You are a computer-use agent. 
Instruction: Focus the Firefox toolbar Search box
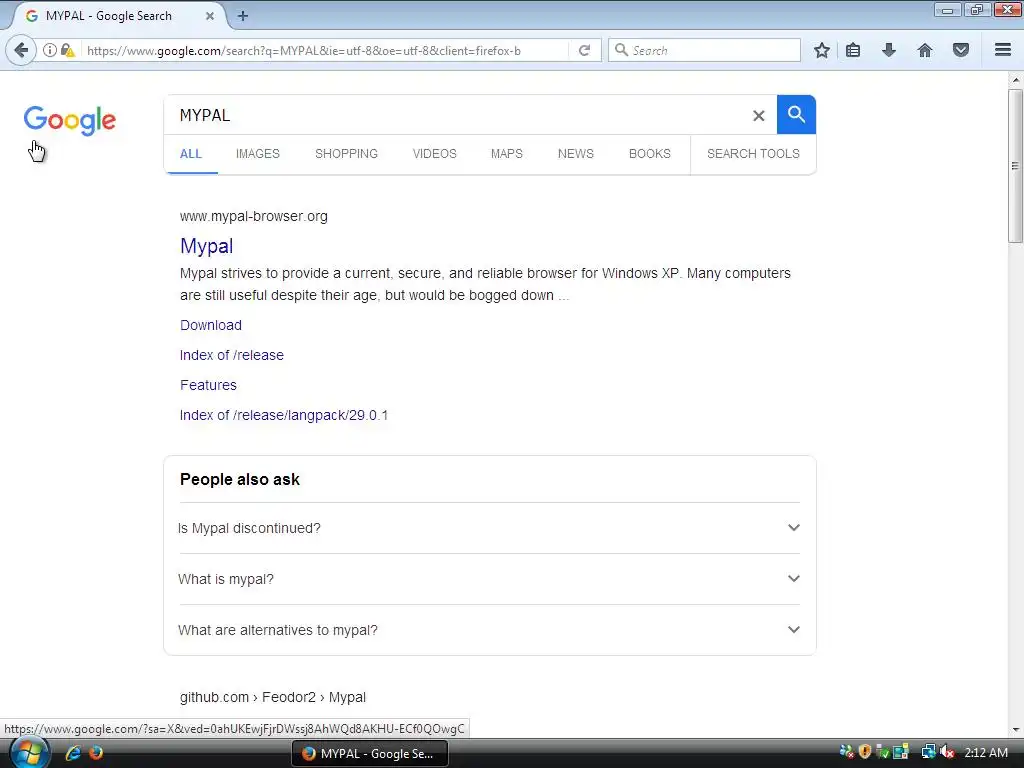704,50
